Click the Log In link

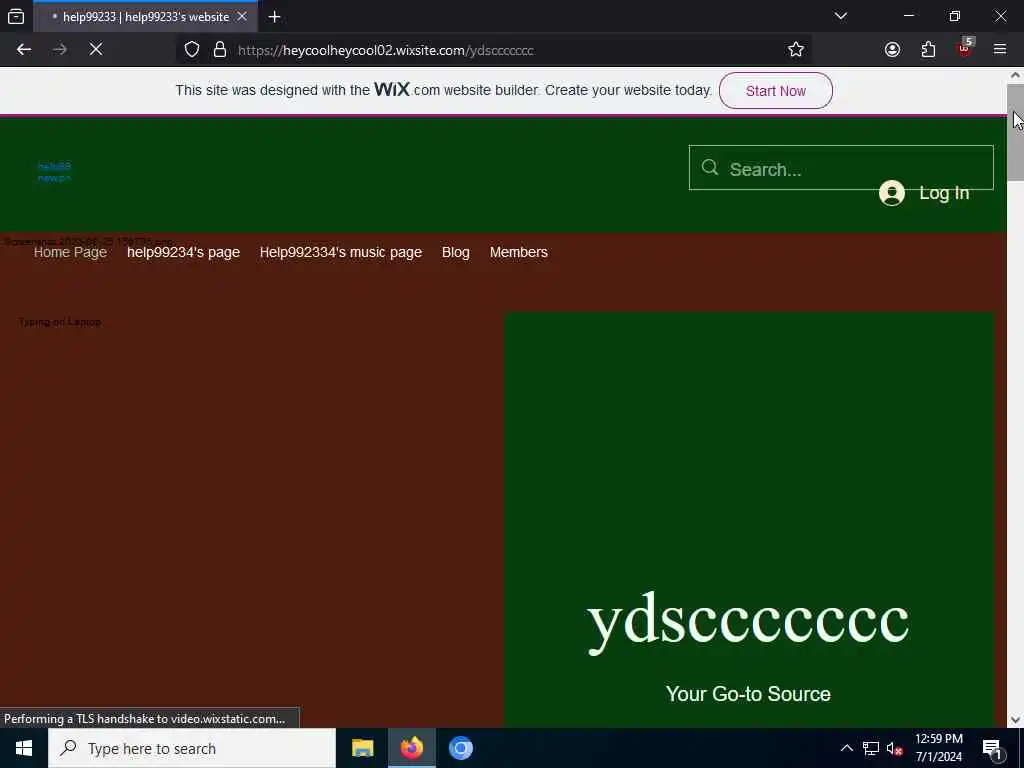tap(944, 193)
